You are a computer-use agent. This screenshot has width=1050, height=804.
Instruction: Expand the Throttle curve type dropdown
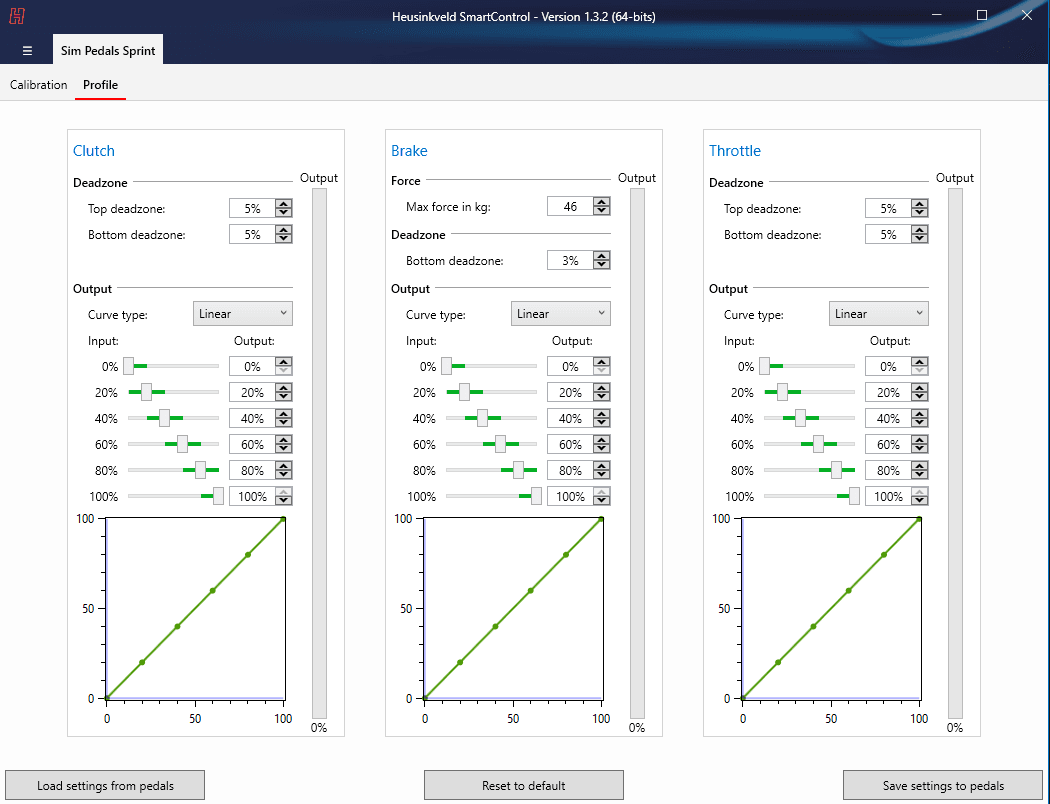coord(878,314)
